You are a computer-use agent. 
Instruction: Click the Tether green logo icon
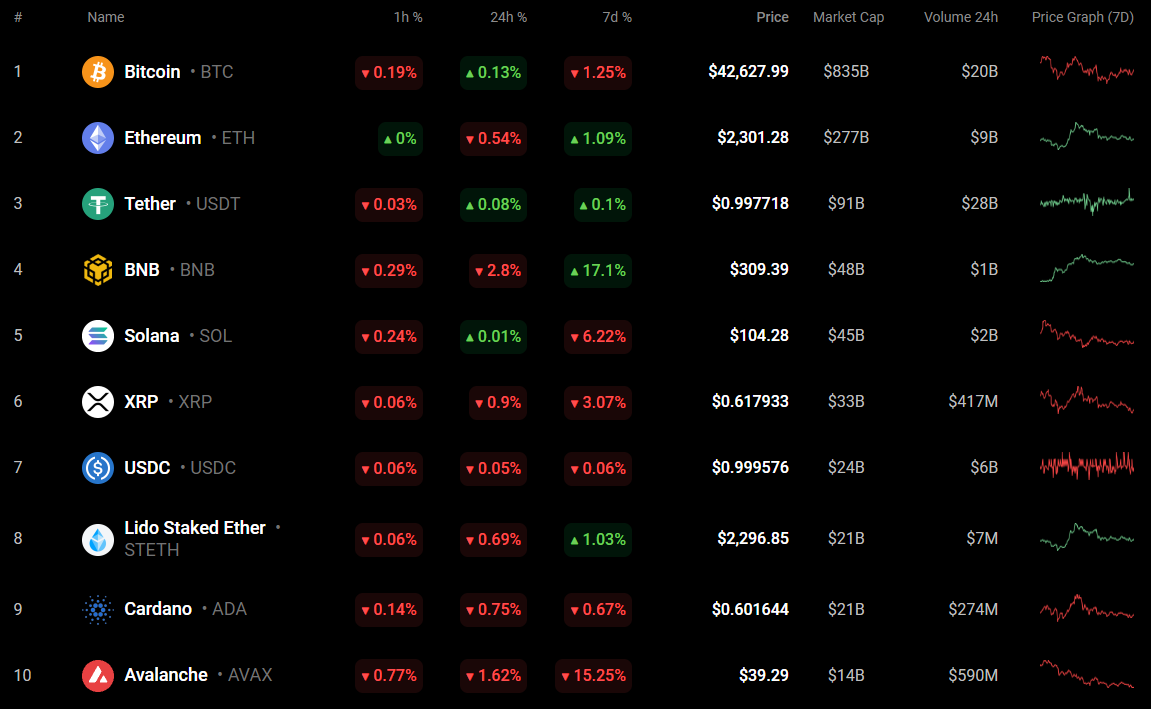98,204
